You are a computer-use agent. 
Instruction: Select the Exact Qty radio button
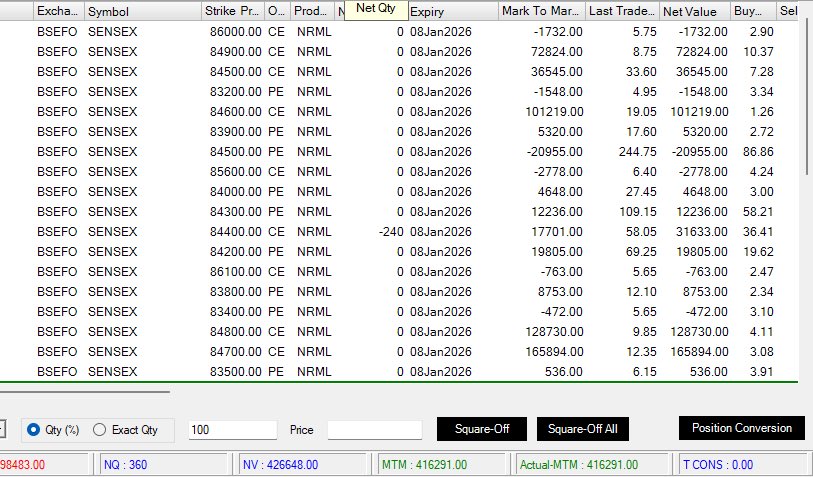(x=99, y=430)
